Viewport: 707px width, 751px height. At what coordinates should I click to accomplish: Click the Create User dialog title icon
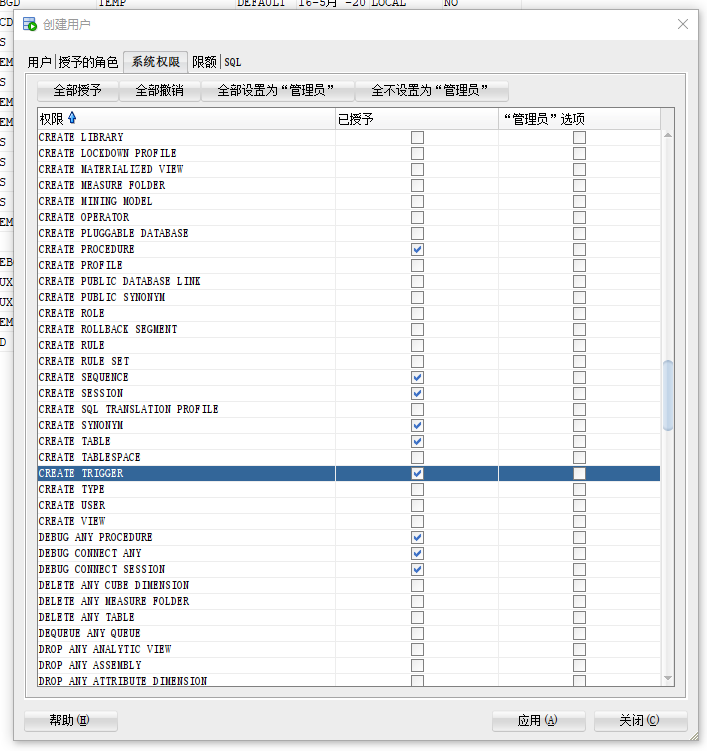pyautogui.click(x=30, y=24)
